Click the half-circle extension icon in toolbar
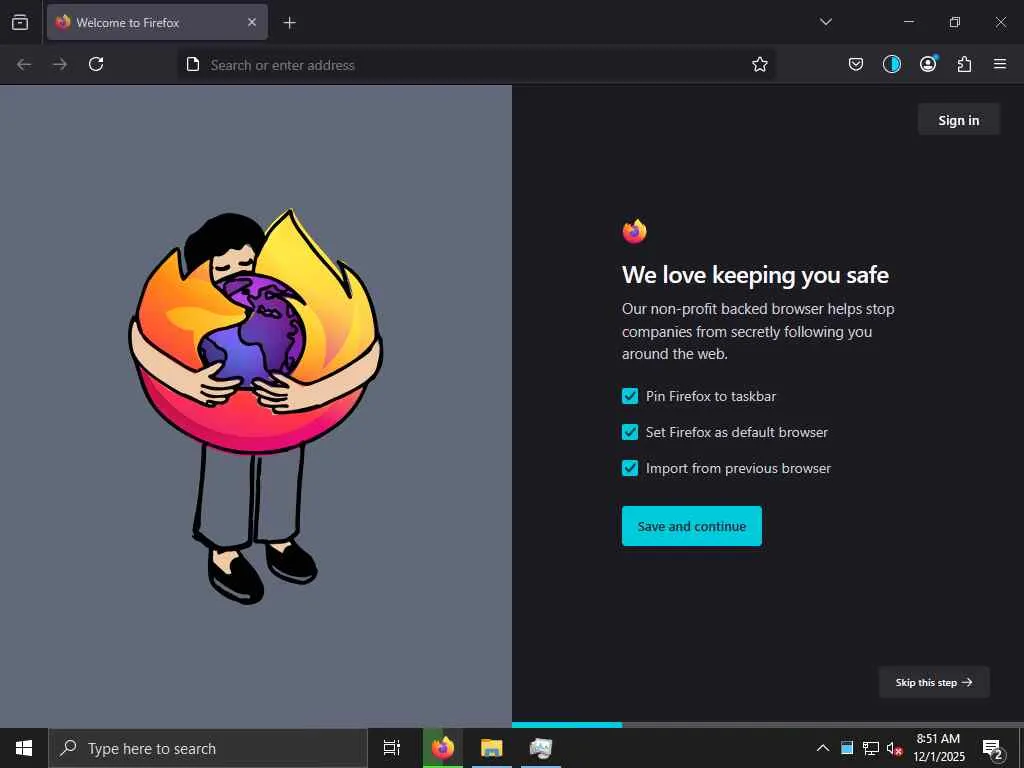1024x768 pixels. click(x=891, y=64)
